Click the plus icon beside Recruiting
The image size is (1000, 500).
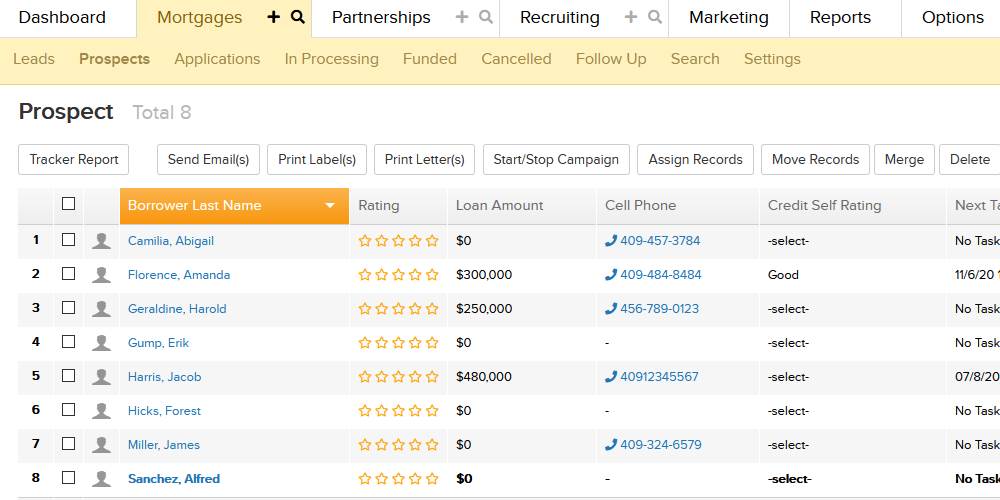tap(631, 17)
